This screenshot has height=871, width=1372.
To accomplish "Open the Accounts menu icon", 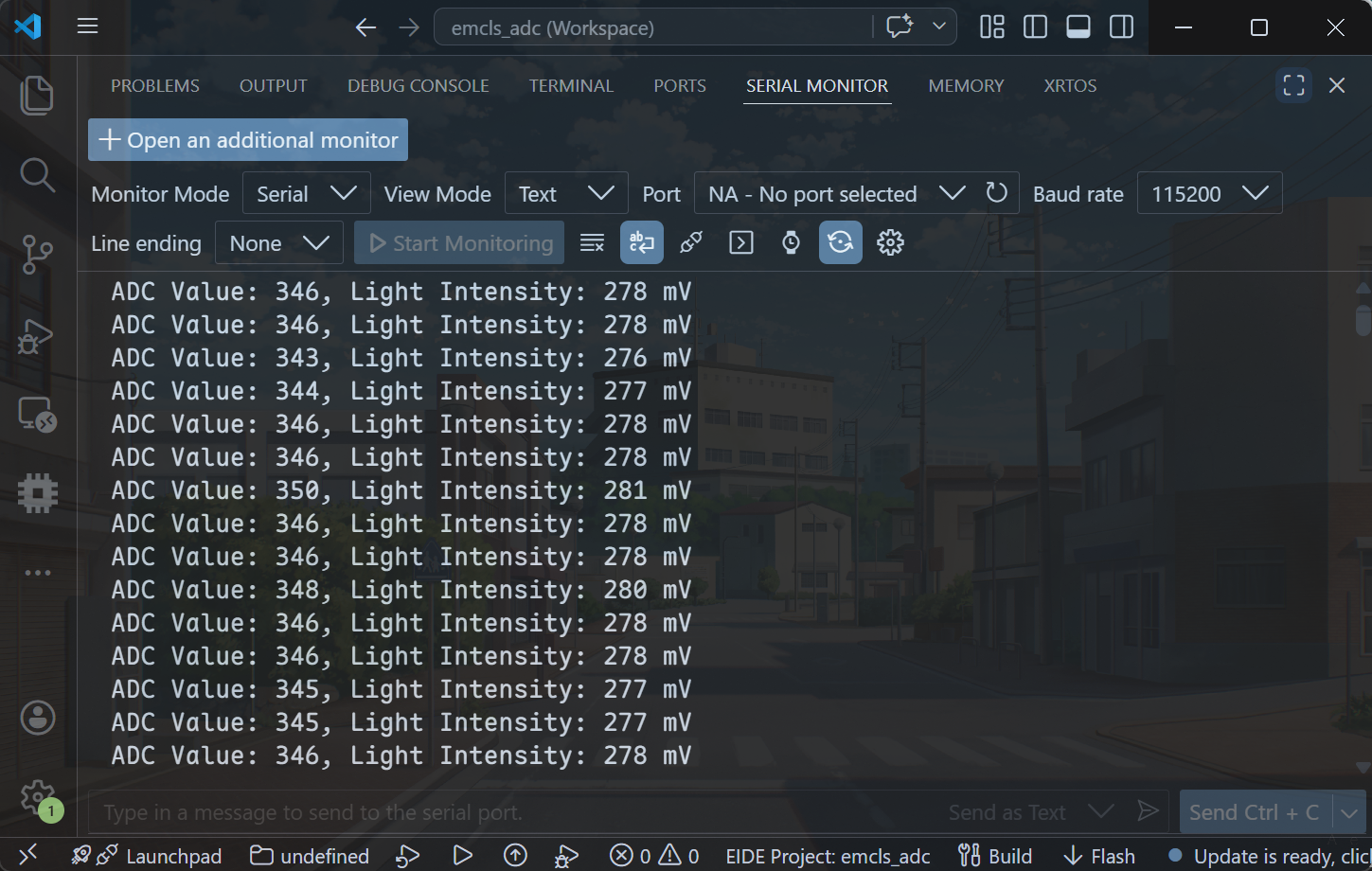I will click(x=38, y=718).
